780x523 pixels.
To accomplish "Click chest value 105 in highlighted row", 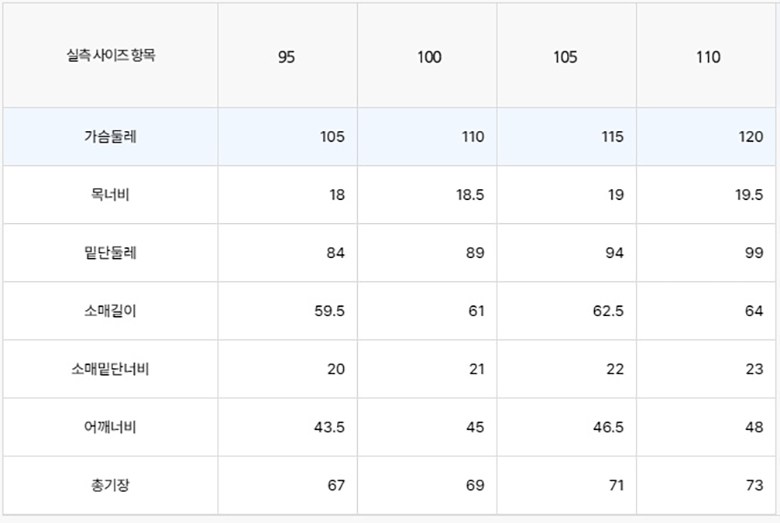I will 332,137.
